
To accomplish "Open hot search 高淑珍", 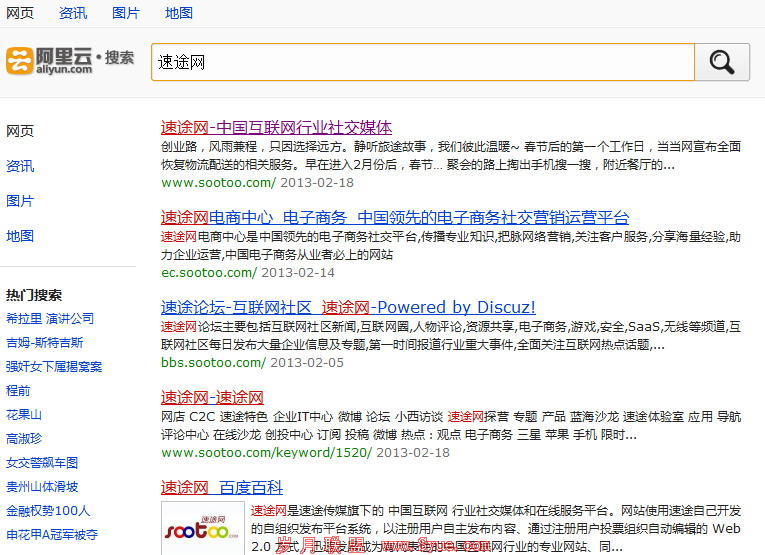I will 24,438.
